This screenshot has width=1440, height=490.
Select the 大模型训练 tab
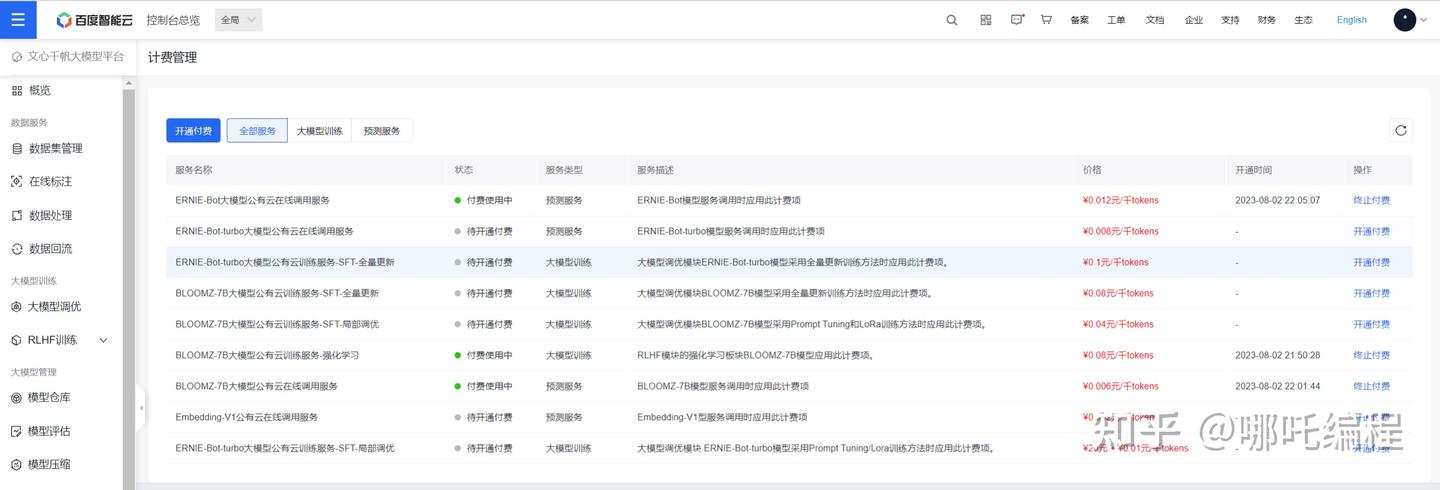click(x=320, y=131)
